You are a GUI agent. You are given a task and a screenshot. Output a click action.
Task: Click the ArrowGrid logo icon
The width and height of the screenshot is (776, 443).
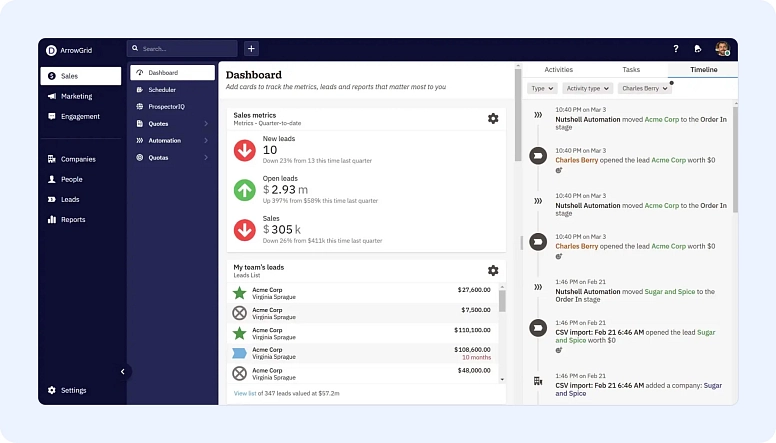pyautogui.click(x=51, y=49)
